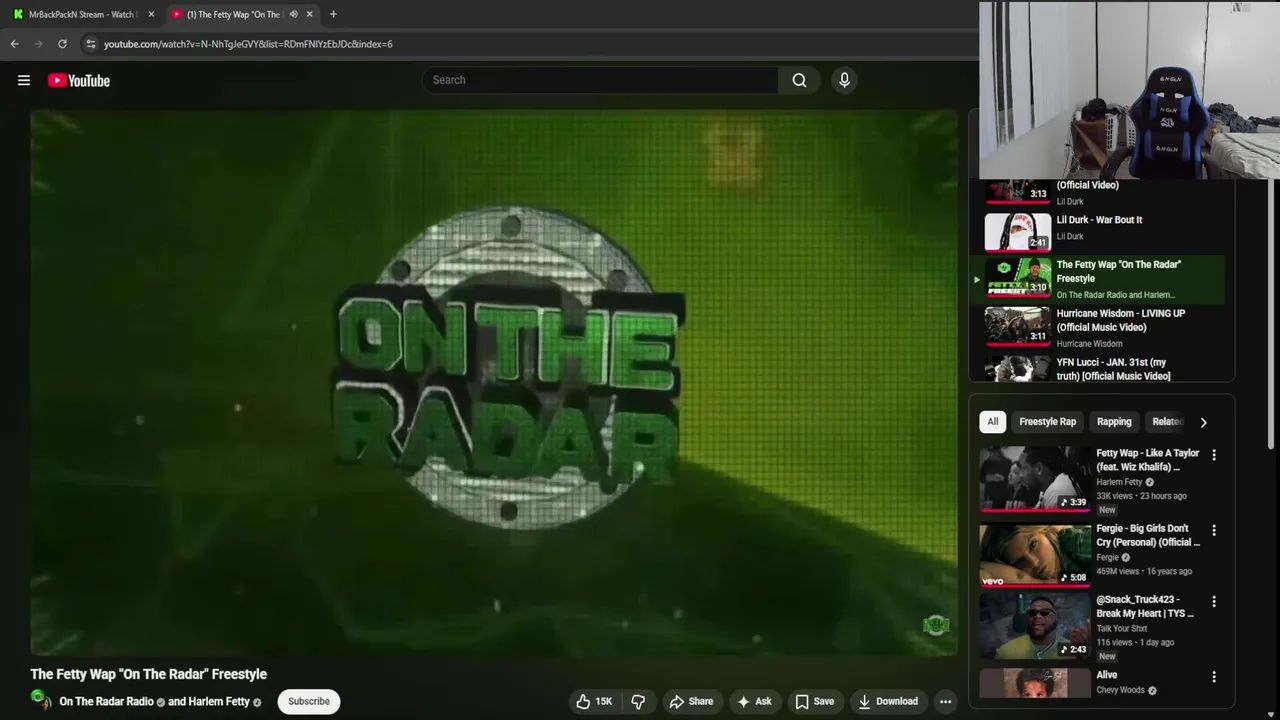Select the Freestyle Rap filter chip

point(1047,422)
